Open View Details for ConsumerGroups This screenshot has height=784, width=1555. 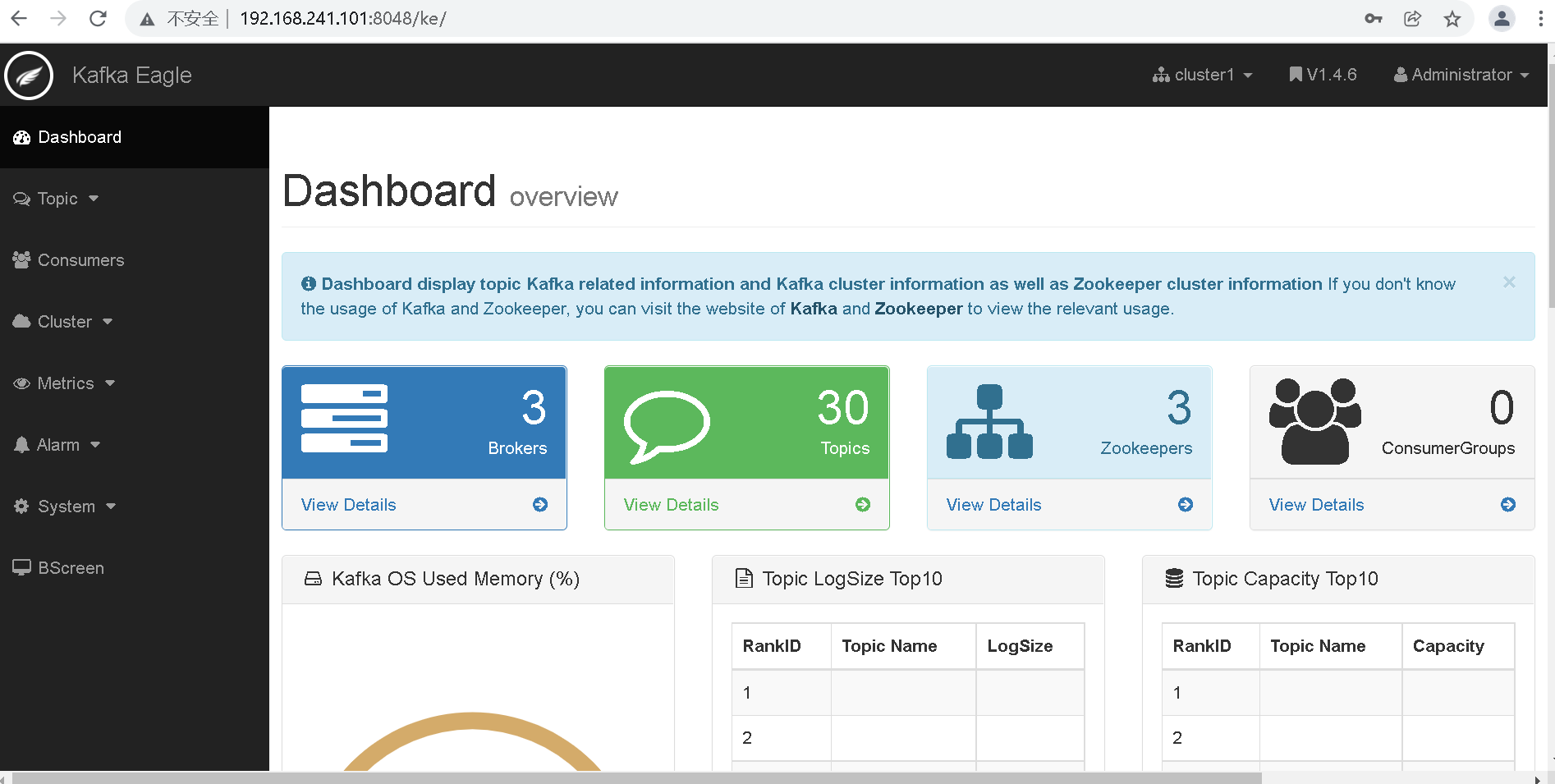[x=1317, y=505]
